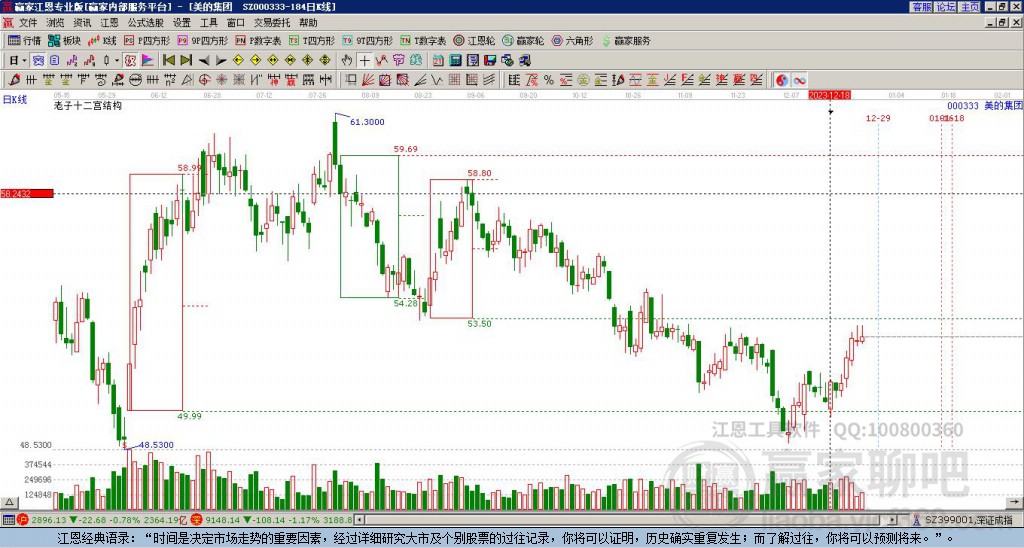Viewport: 1024px width, 548px height.
Task: Open the calculator icon
Action: [x=456, y=60]
